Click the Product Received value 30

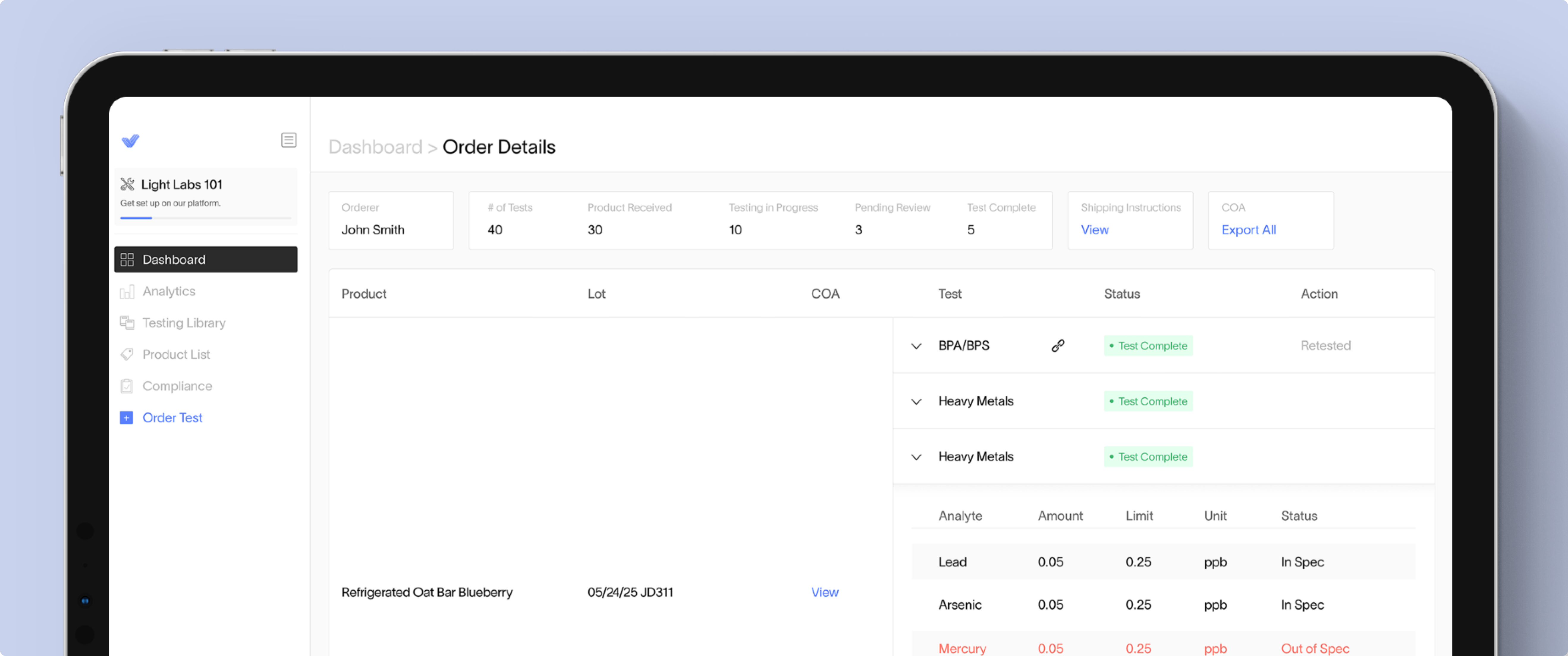pos(595,230)
